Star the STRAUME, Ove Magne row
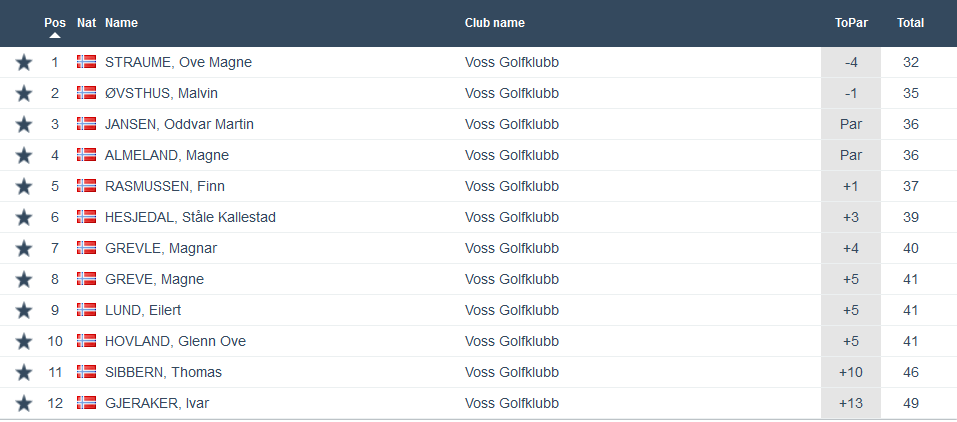The width and height of the screenshot is (957, 422). (24, 63)
